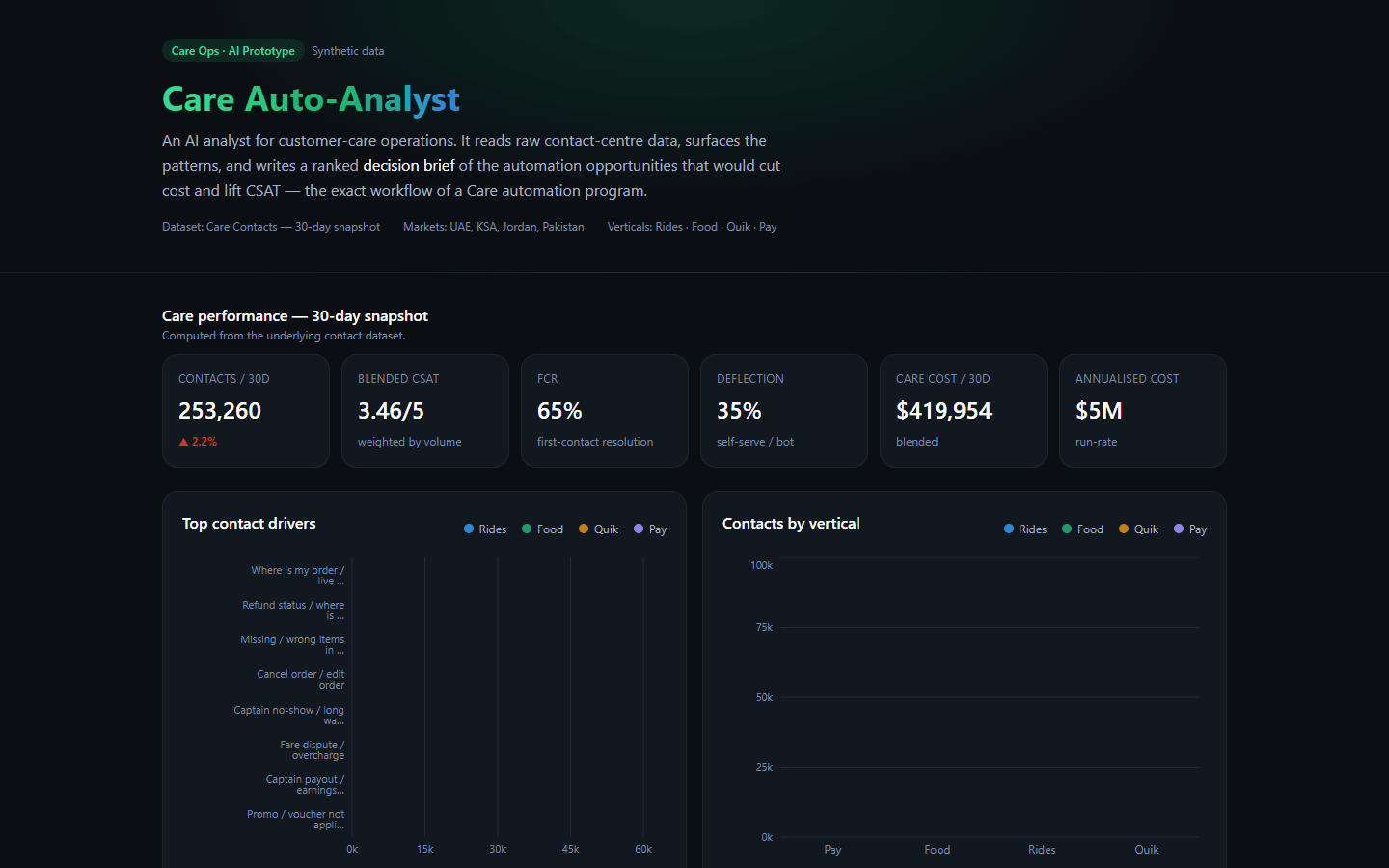The height and width of the screenshot is (868, 1389).
Task: Click the Deflection value 35%
Action: (739, 411)
